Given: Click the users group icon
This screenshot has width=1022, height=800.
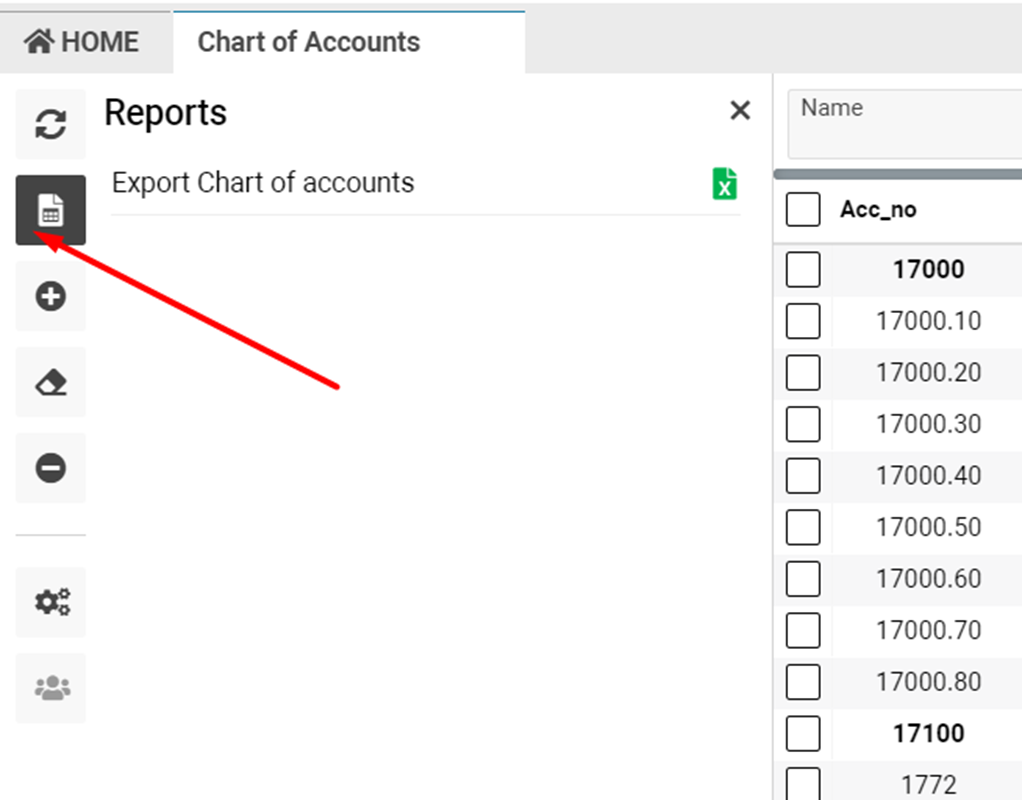Looking at the screenshot, I should (x=50, y=688).
